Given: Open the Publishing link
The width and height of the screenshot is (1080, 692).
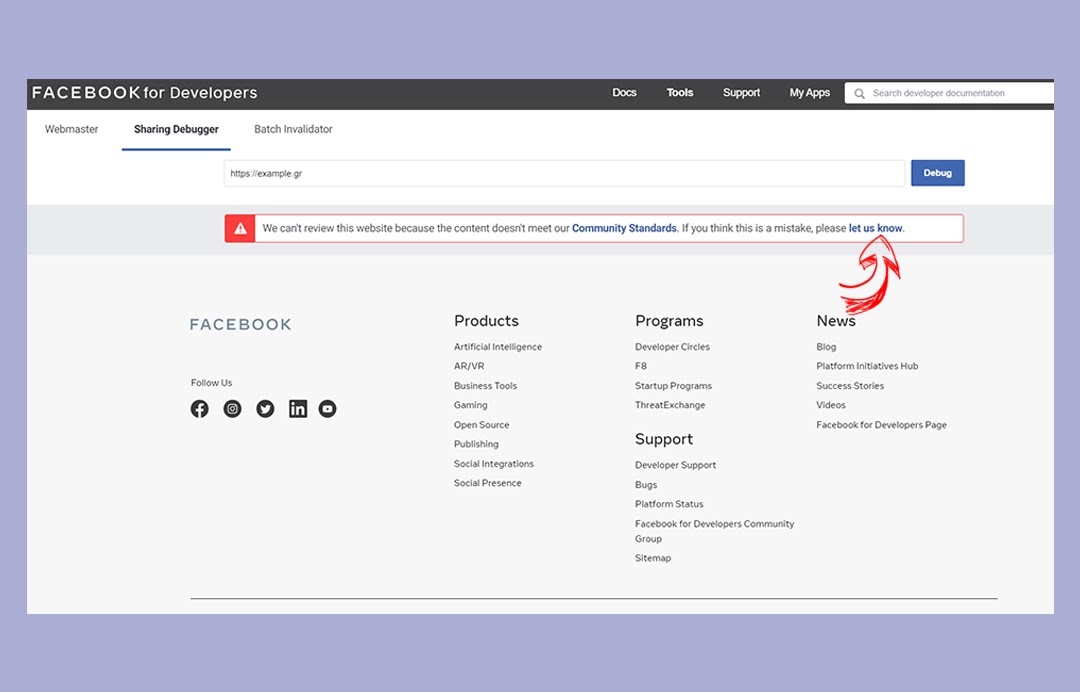Looking at the screenshot, I should (476, 444).
